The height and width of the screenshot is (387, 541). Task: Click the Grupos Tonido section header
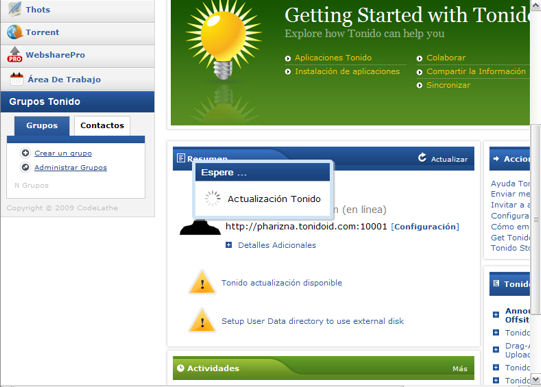[x=78, y=102]
